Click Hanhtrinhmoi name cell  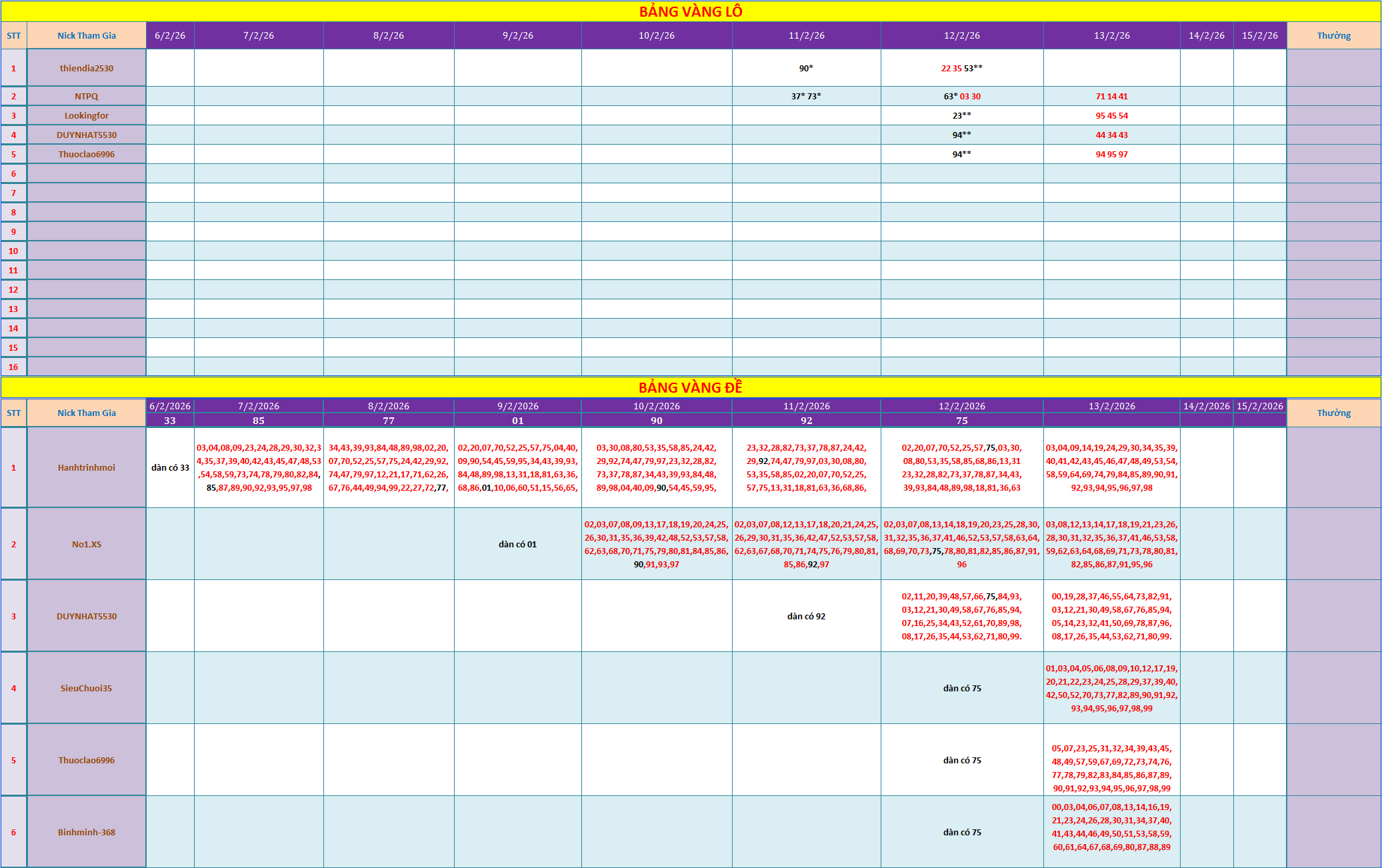pyautogui.click(x=87, y=467)
